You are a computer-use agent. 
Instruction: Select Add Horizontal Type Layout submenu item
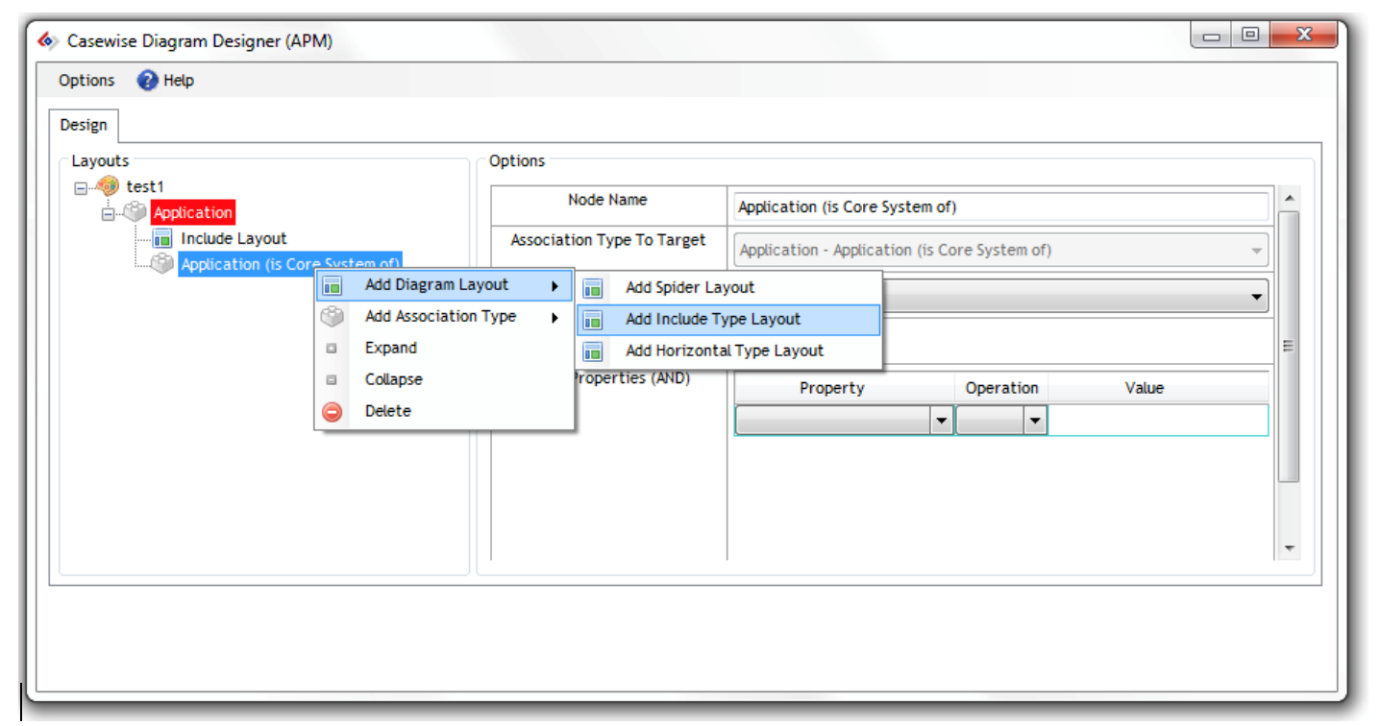pos(729,351)
